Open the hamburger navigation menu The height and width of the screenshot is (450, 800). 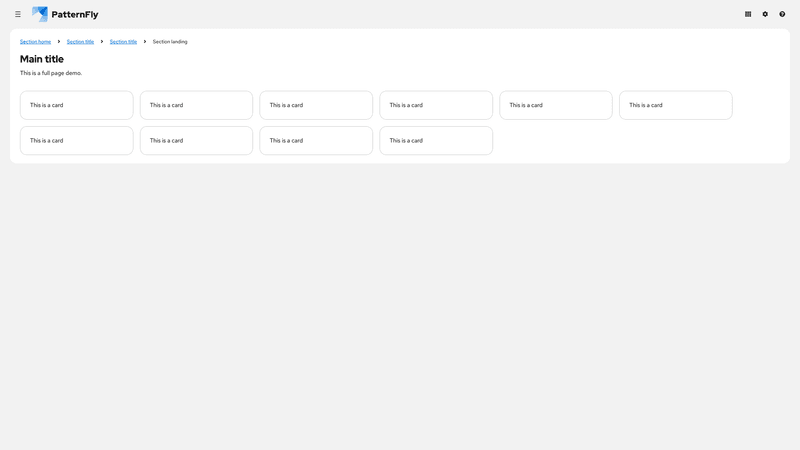click(17, 14)
